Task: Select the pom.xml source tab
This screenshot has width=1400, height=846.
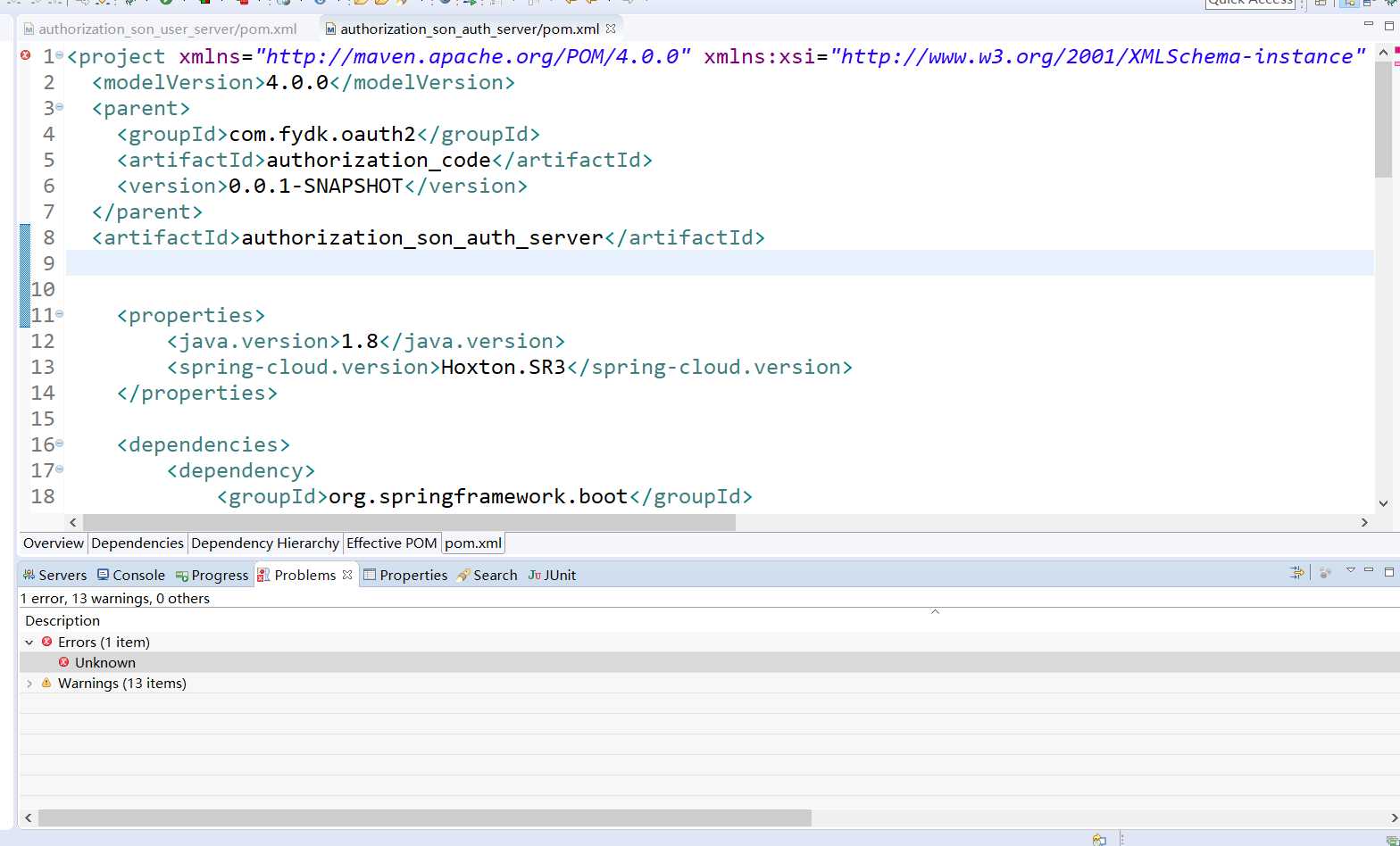Action: (473, 543)
